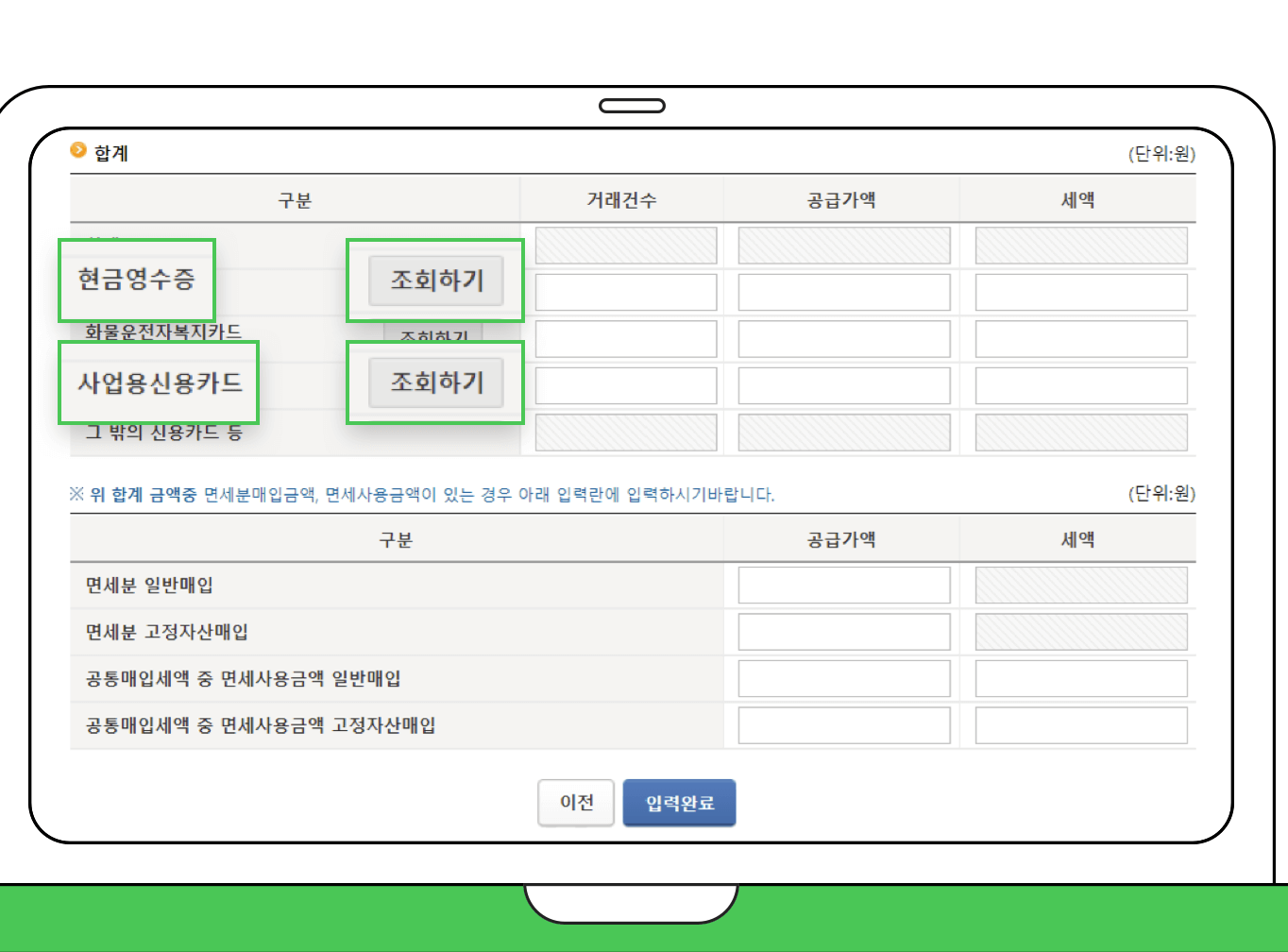Click the 화물운전자복지카드 세액 input field

coord(1080,338)
